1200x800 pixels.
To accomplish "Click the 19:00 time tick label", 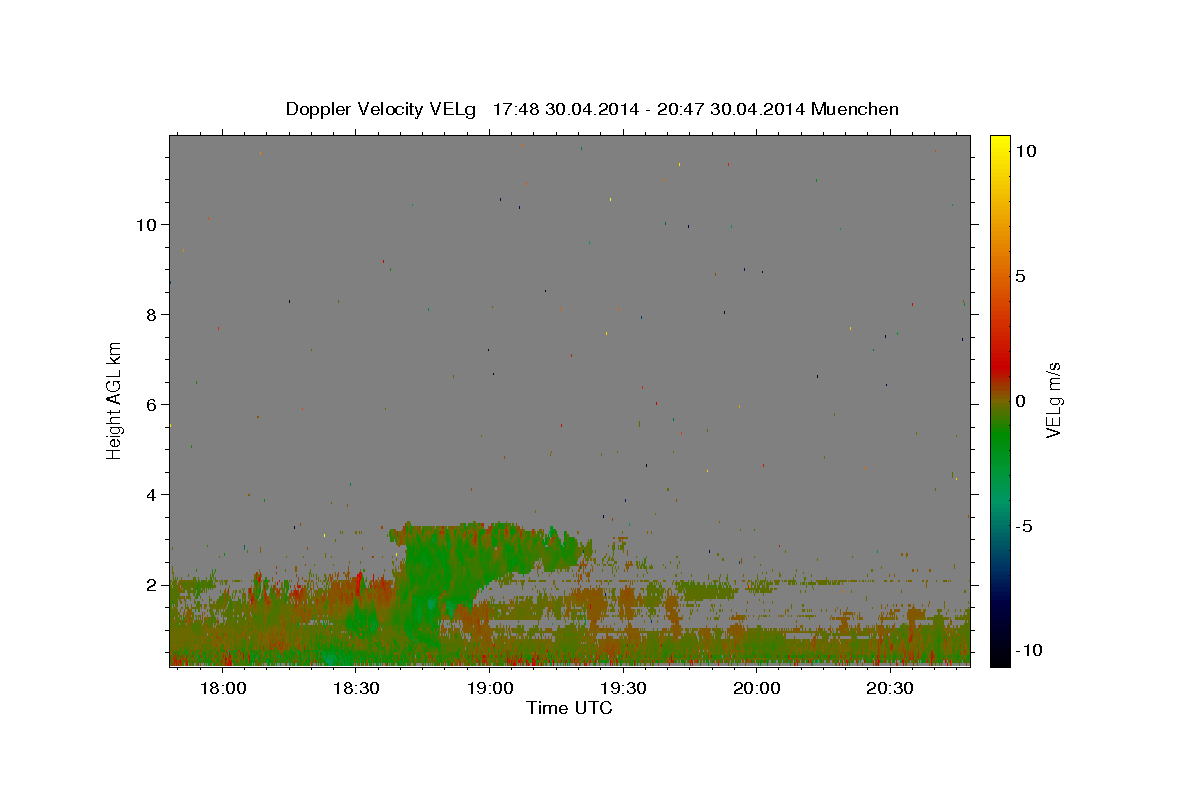I will click(490, 689).
